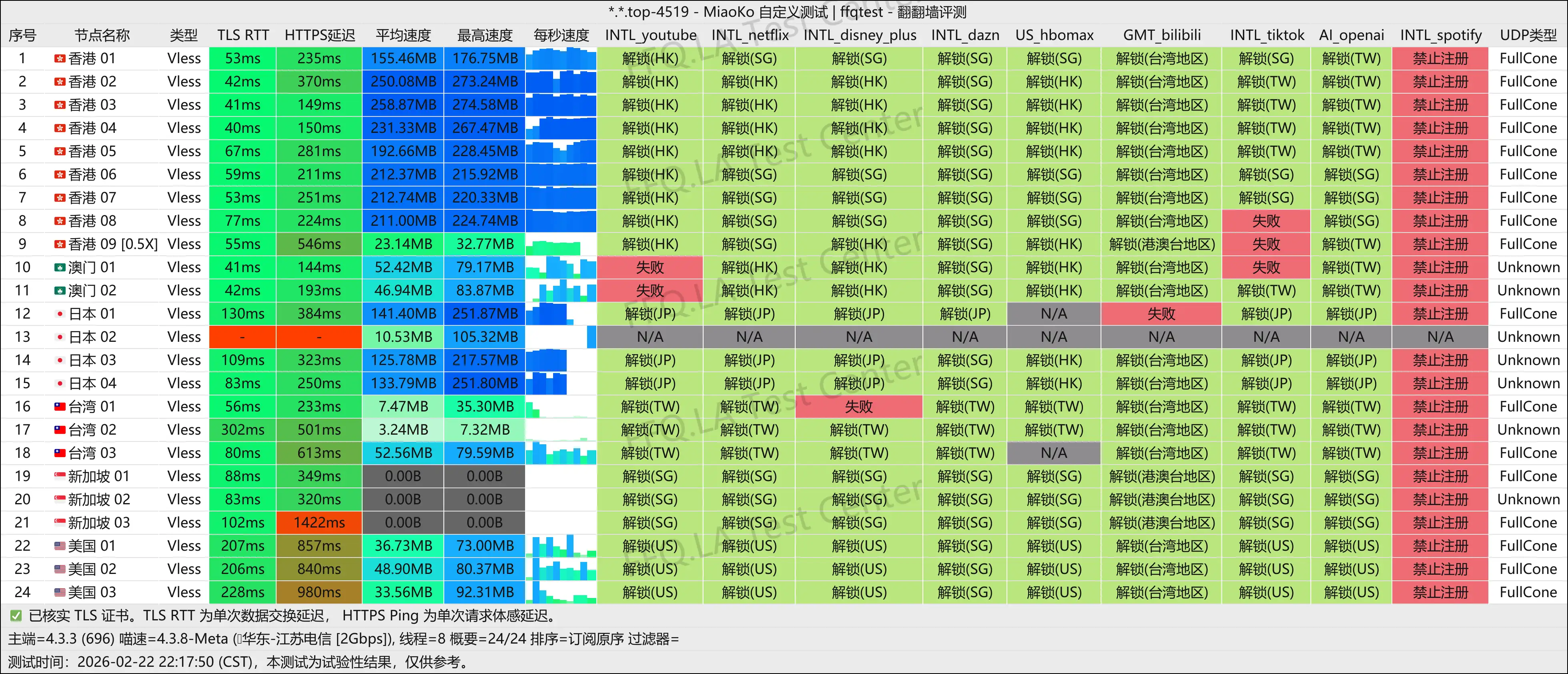Click the Hong Kong flag icon next to 香港 01
Image resolution: width=1568 pixels, height=674 pixels.
[60, 58]
